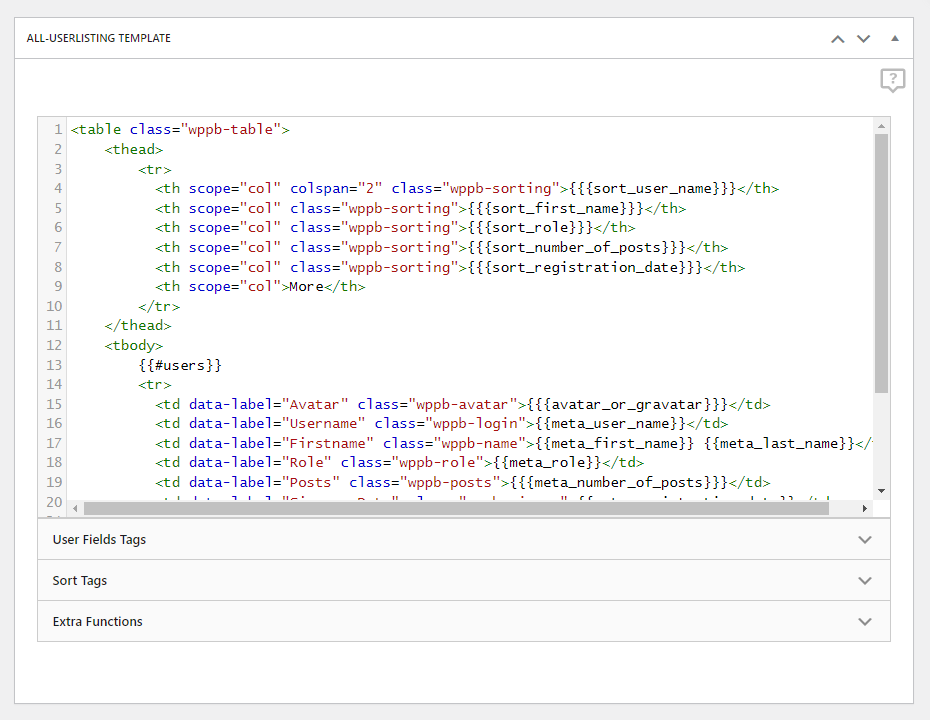Open the help speech-bubble icon
Image resolution: width=930 pixels, height=720 pixels.
point(893,80)
